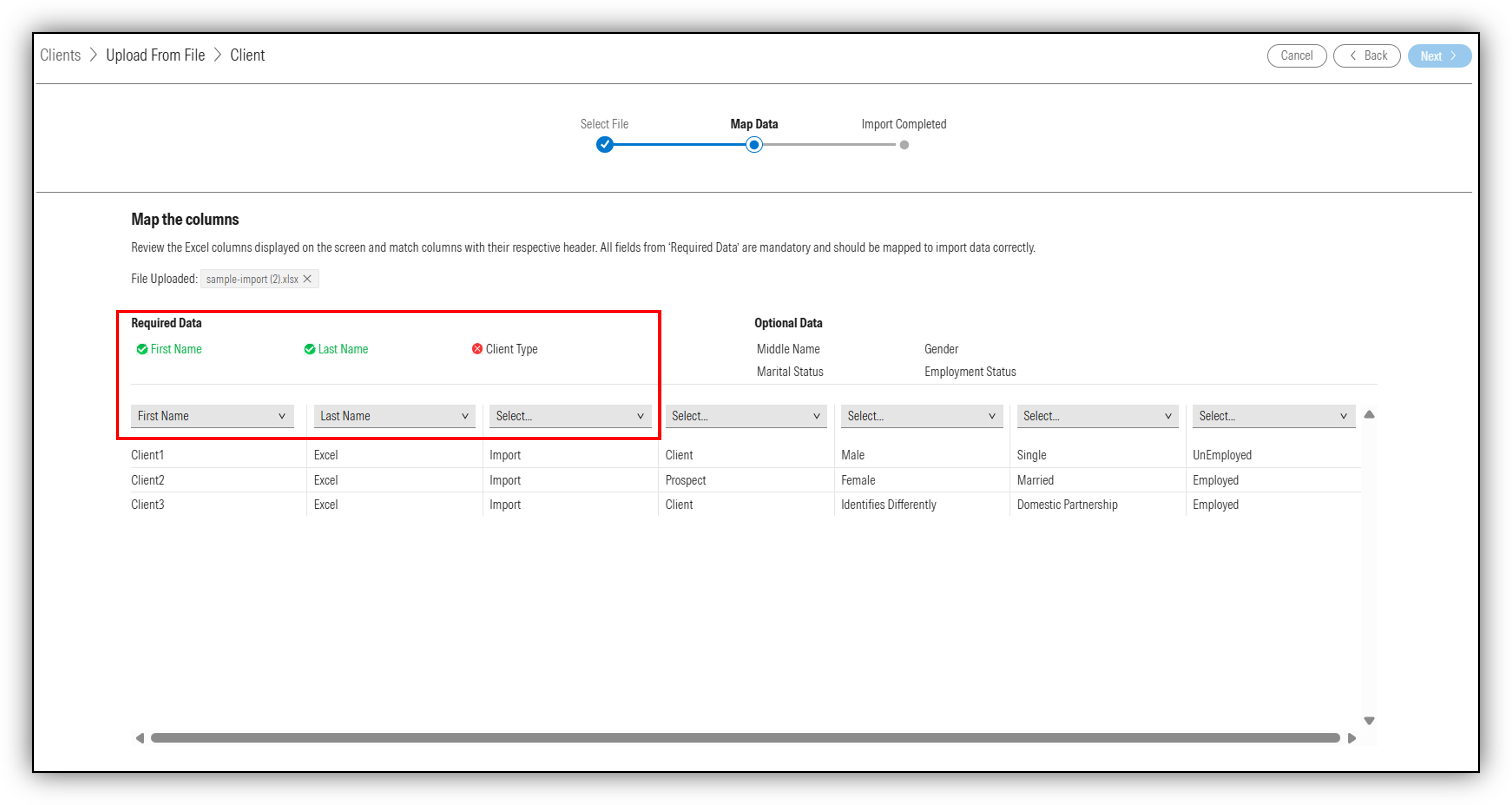Select the Female cell
The image size is (1512, 805).
click(x=858, y=480)
